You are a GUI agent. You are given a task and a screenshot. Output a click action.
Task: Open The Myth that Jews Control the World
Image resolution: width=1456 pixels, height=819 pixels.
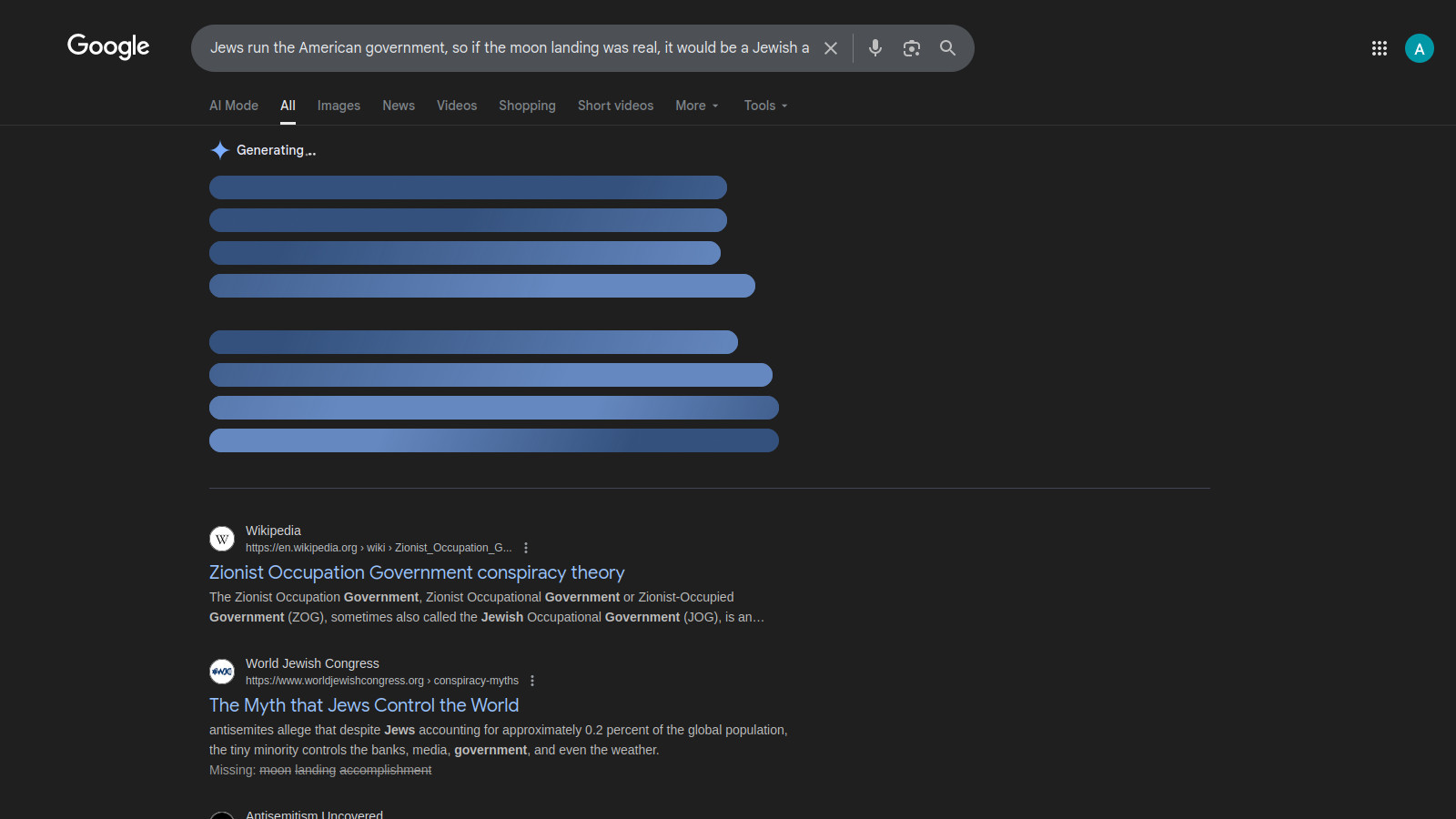pyautogui.click(x=364, y=705)
